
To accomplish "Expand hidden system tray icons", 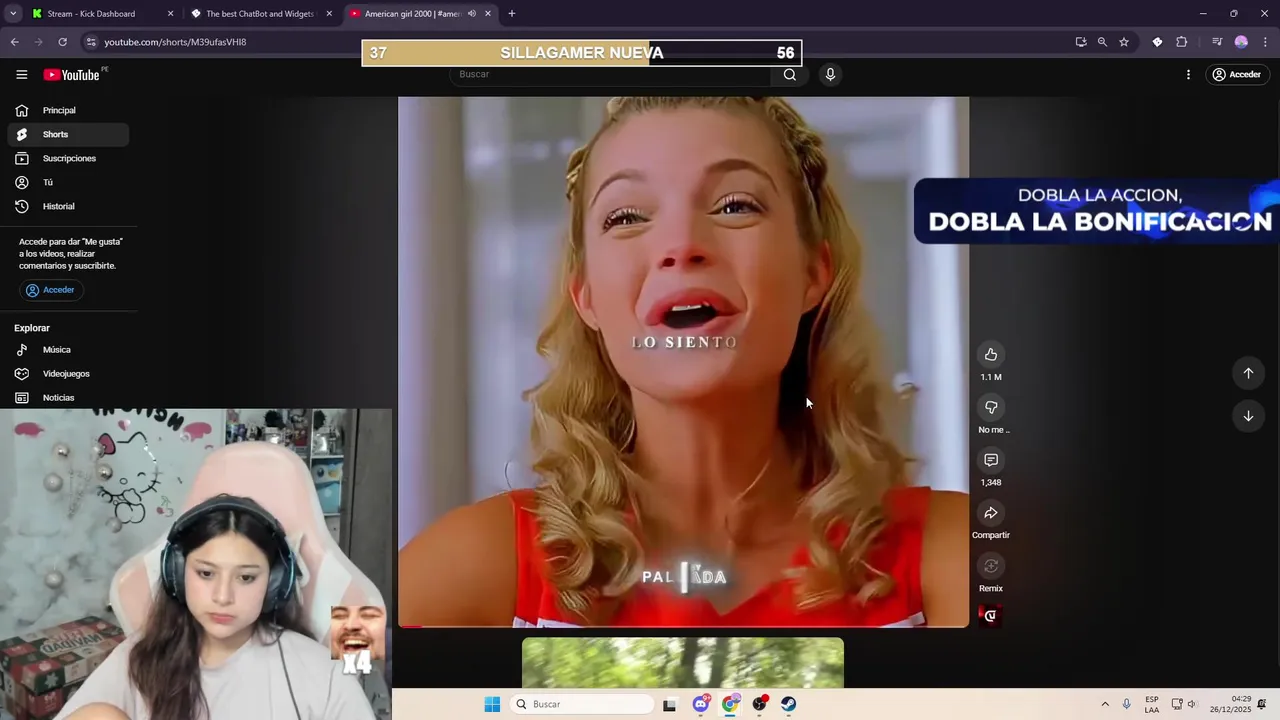I will [x=1105, y=704].
